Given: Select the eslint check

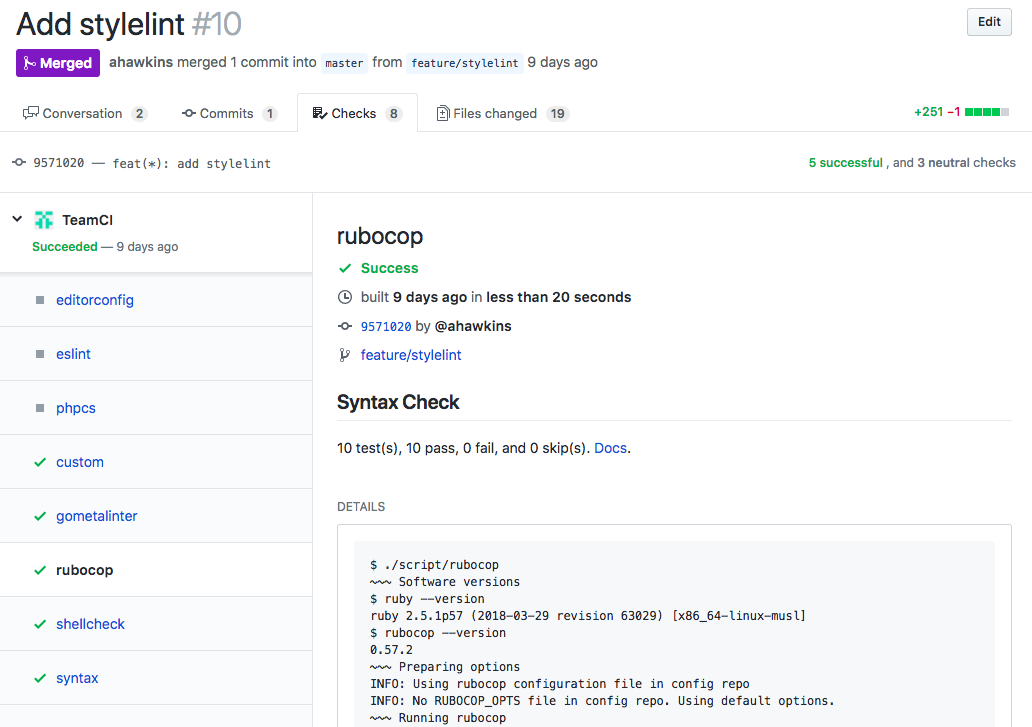Looking at the screenshot, I should (x=74, y=354).
